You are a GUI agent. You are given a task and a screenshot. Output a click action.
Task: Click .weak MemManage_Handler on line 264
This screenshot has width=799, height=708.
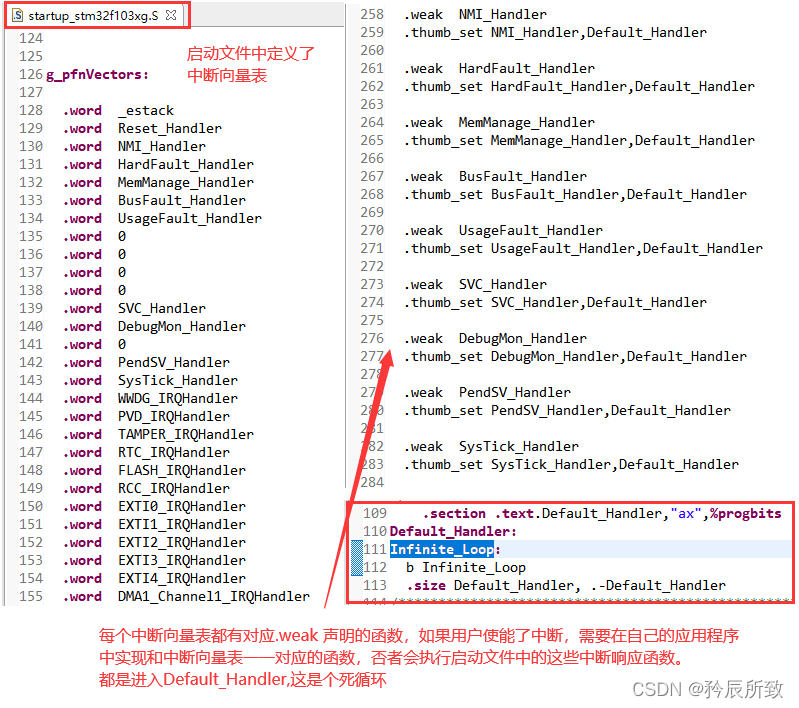click(499, 123)
